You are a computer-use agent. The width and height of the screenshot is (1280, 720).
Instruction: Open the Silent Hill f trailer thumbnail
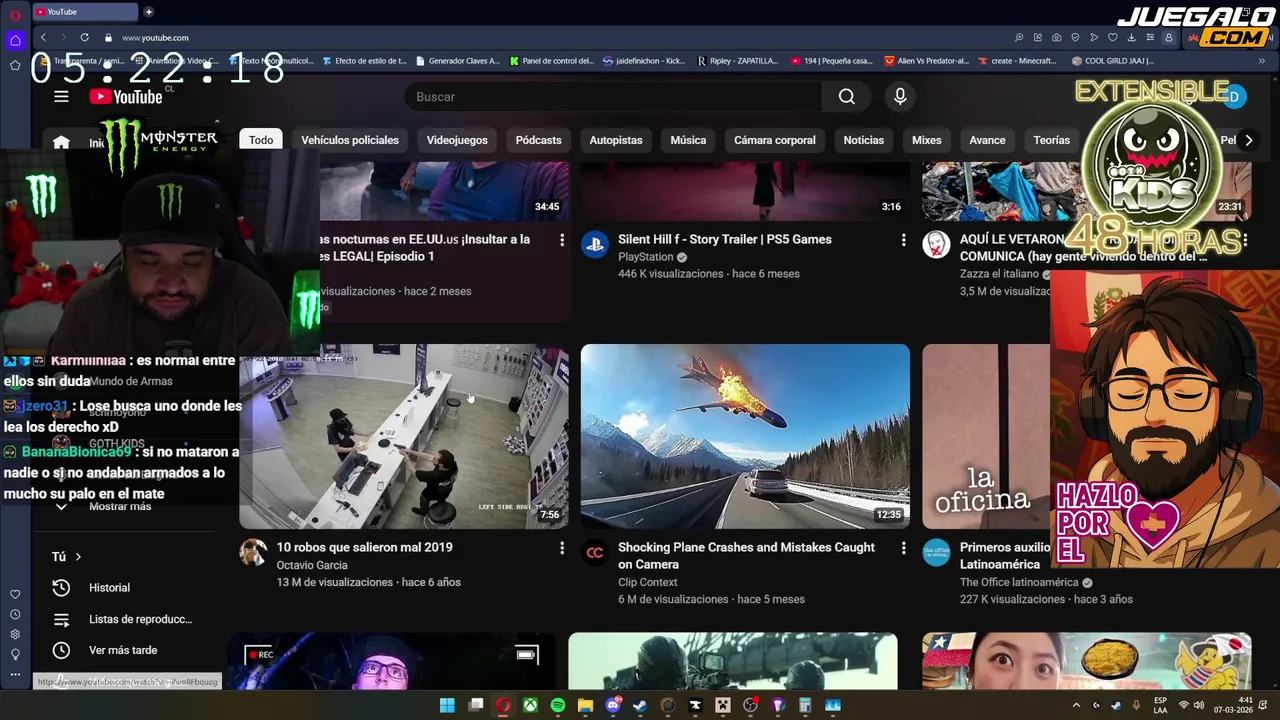(x=745, y=191)
